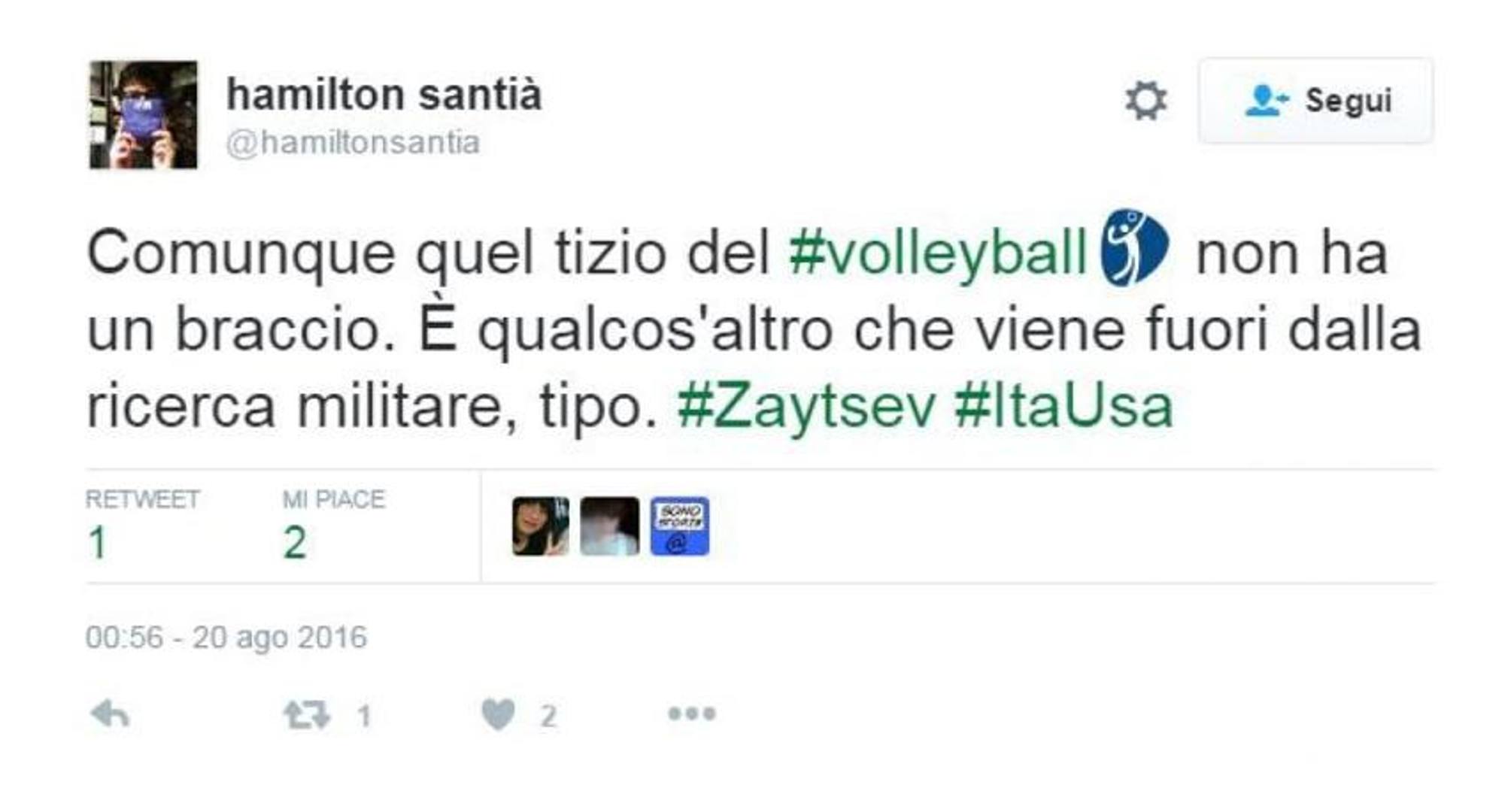Open the #volleyball hashtag link
Screen dimensions: 1511x812
click(x=938, y=253)
